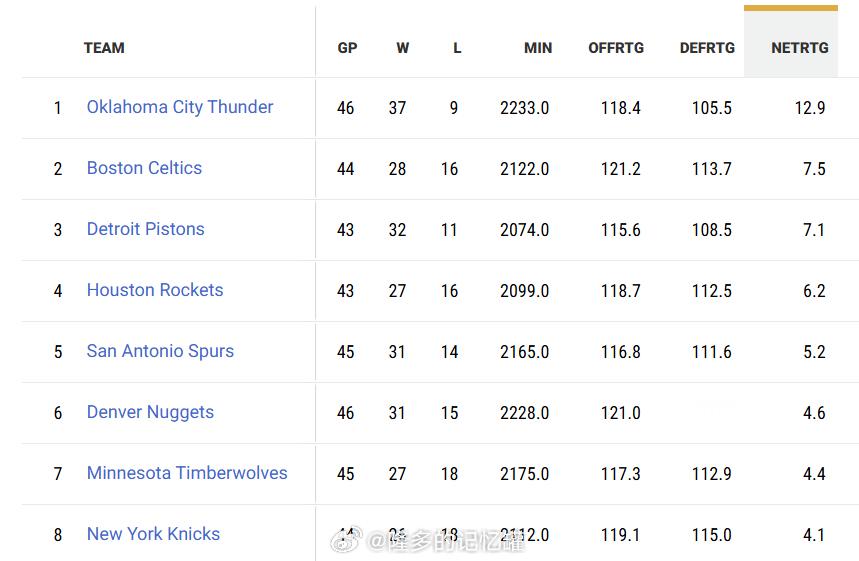859x561 pixels.
Task: Sort table by OFFRTG column header
Action: [x=616, y=47]
